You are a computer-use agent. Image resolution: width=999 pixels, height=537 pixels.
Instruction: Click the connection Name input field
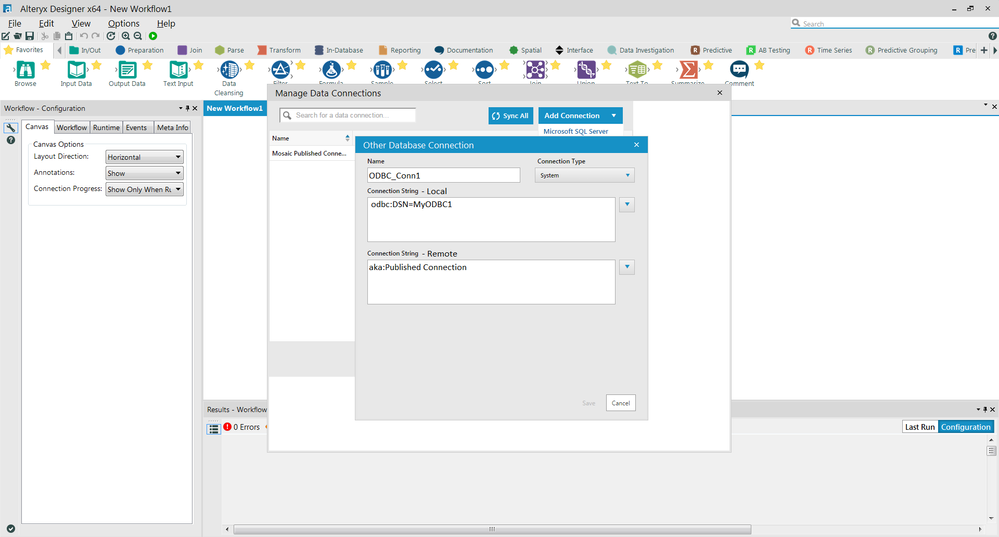tap(443, 175)
